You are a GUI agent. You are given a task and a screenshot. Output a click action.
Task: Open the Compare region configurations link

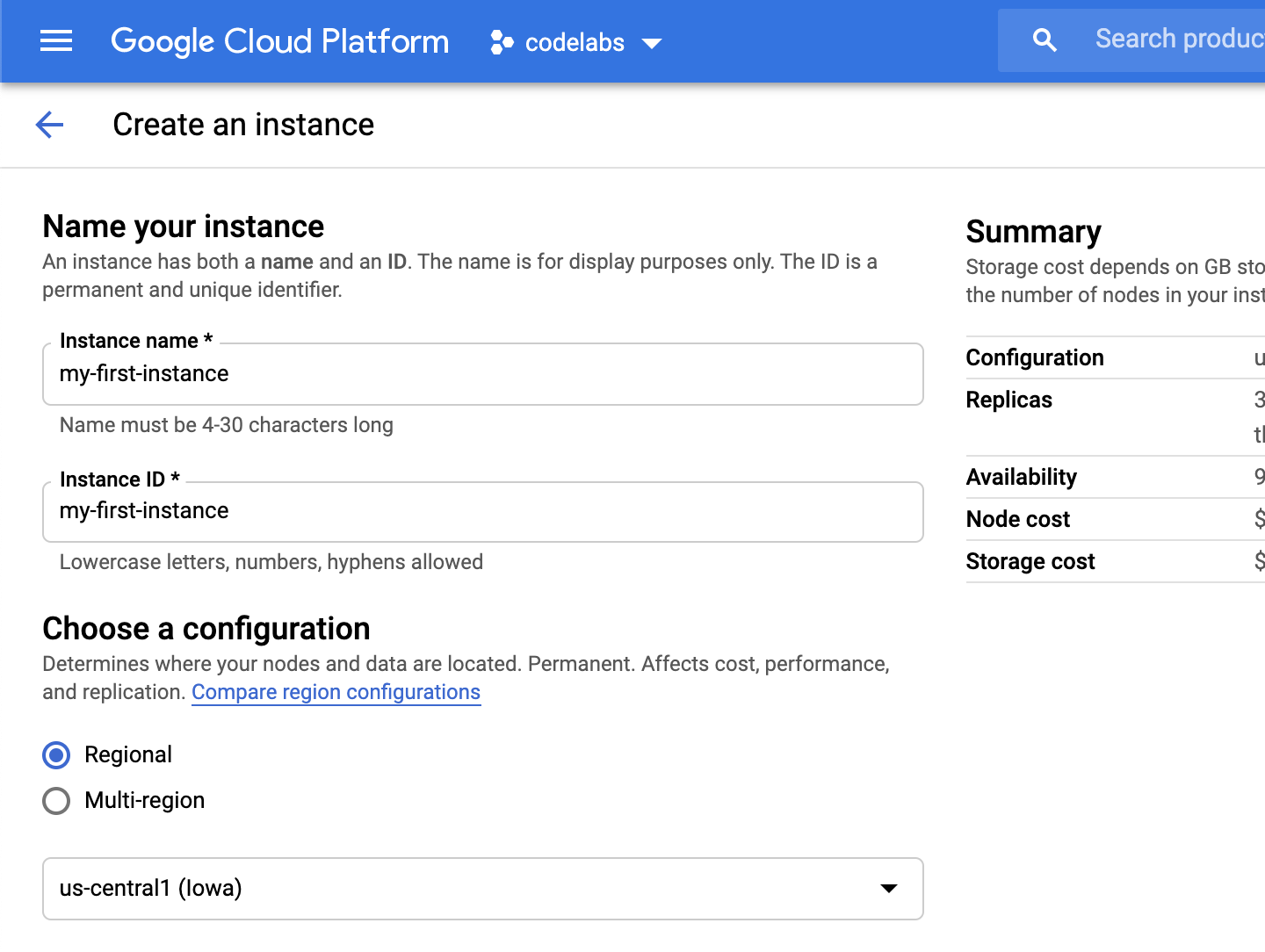click(x=336, y=692)
